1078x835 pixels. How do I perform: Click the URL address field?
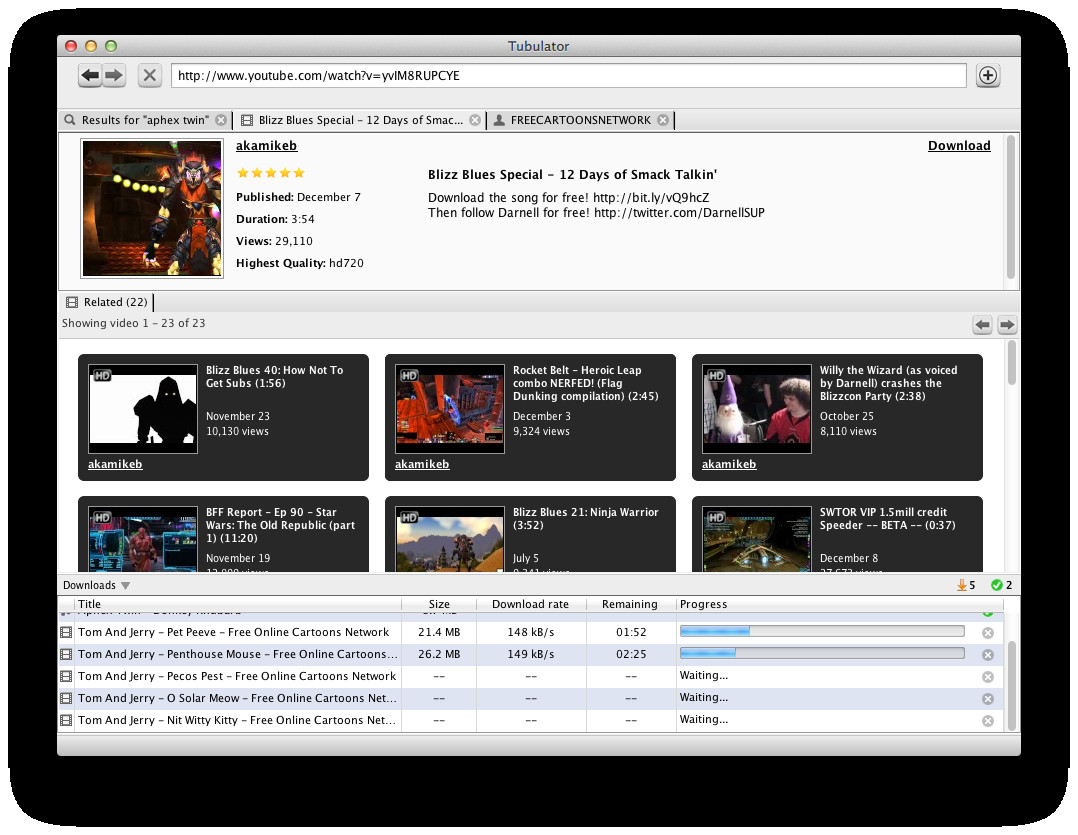(x=569, y=76)
